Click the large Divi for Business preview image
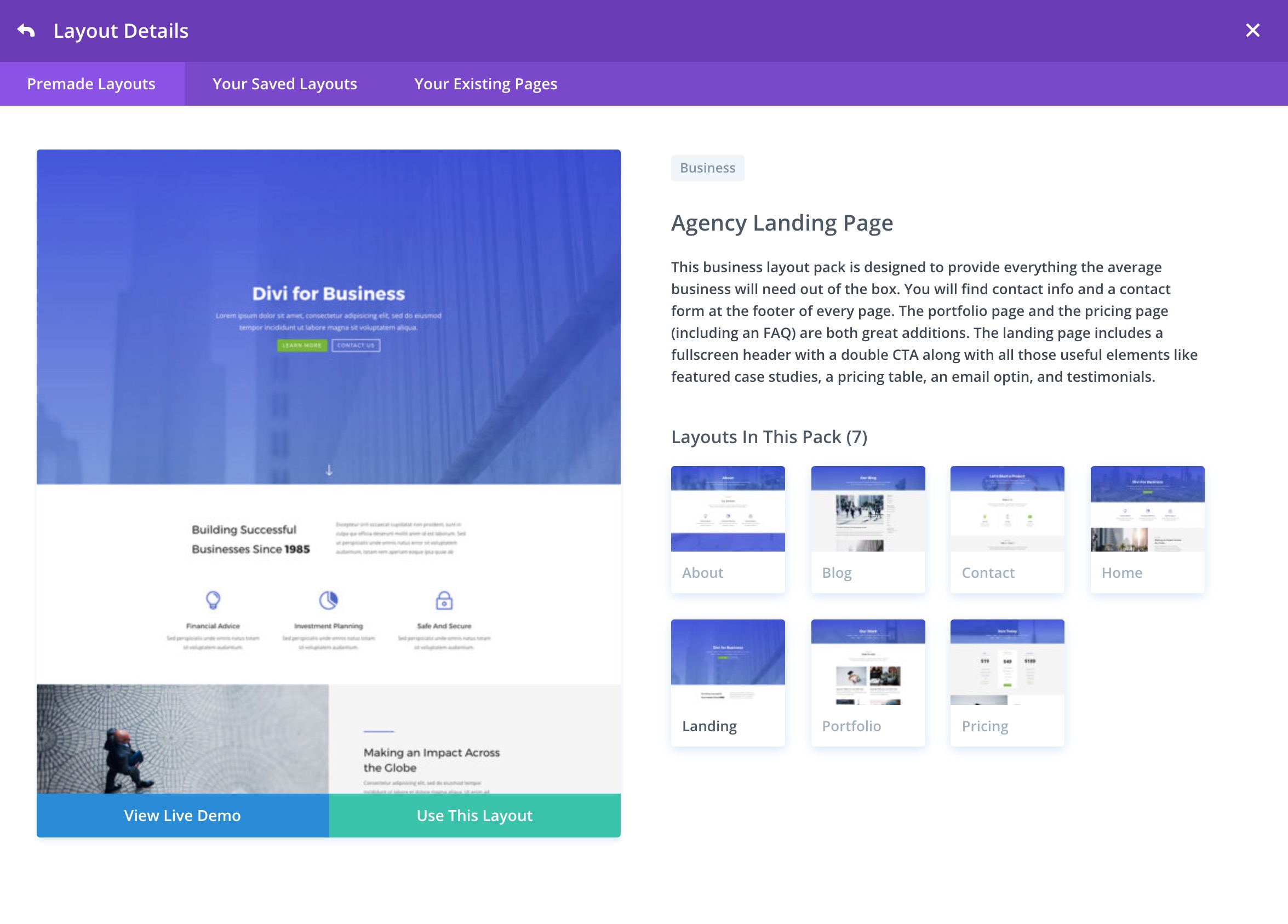This screenshot has width=1288, height=924. click(x=328, y=472)
